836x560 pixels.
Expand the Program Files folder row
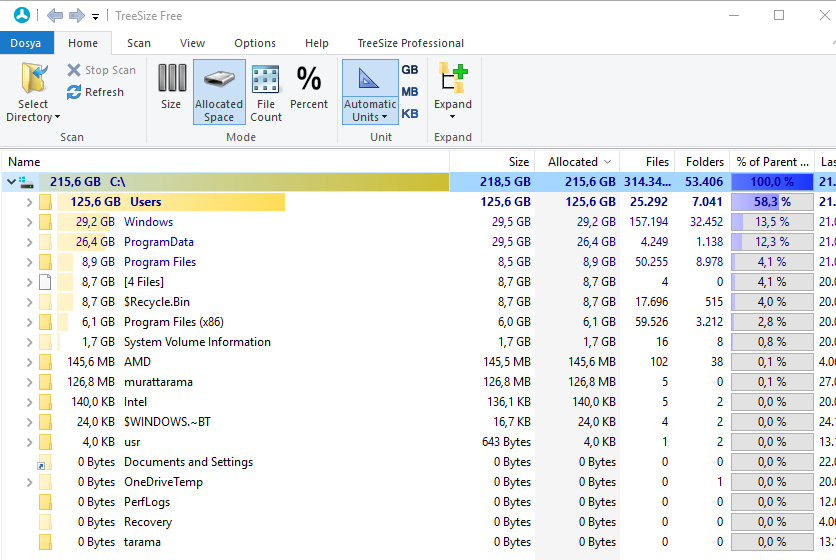point(29,262)
